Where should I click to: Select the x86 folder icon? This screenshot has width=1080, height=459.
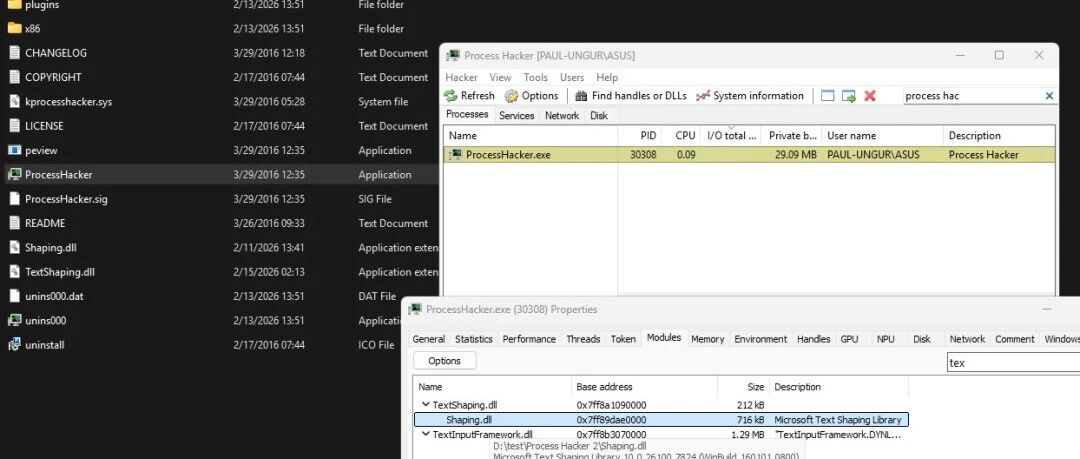[x=14, y=28]
